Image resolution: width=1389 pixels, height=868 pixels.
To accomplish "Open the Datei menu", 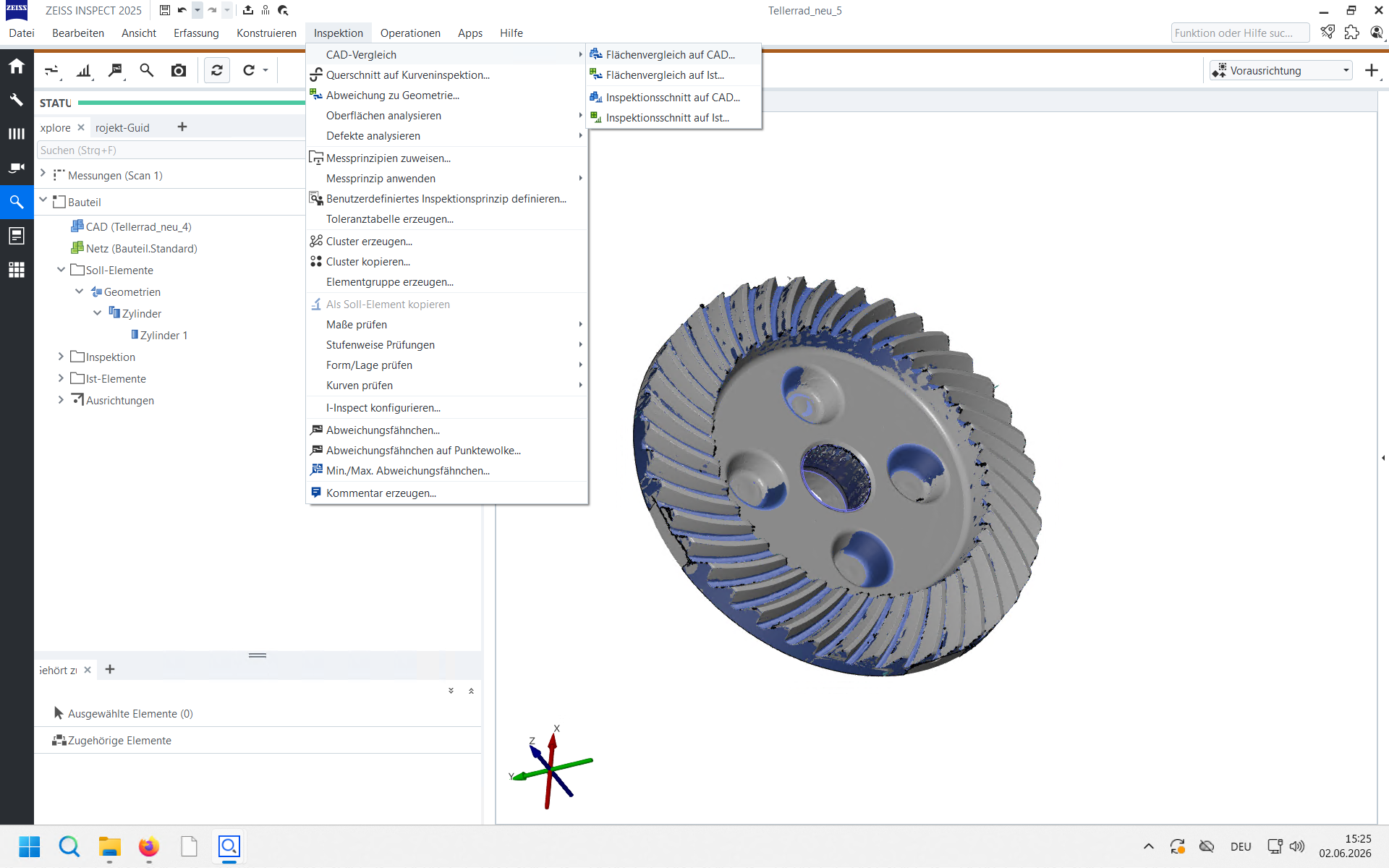I will [x=22, y=33].
